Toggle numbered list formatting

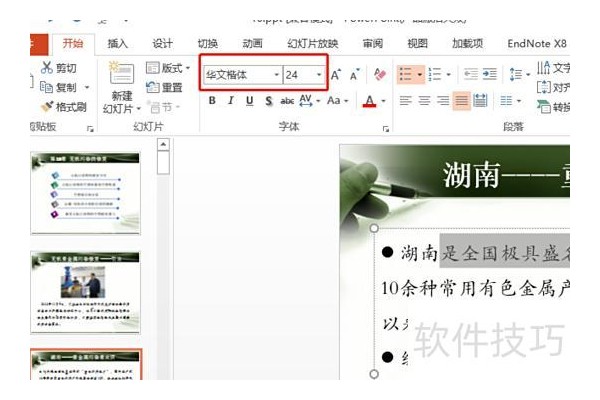pos(435,74)
